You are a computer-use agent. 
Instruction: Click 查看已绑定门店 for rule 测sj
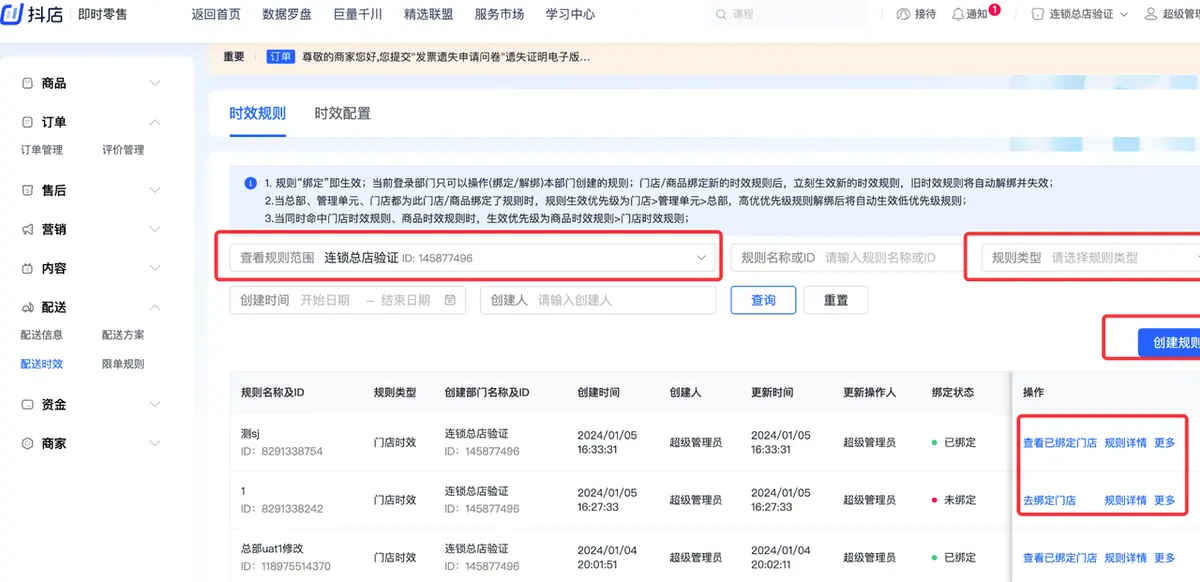pyautogui.click(x=1060, y=443)
